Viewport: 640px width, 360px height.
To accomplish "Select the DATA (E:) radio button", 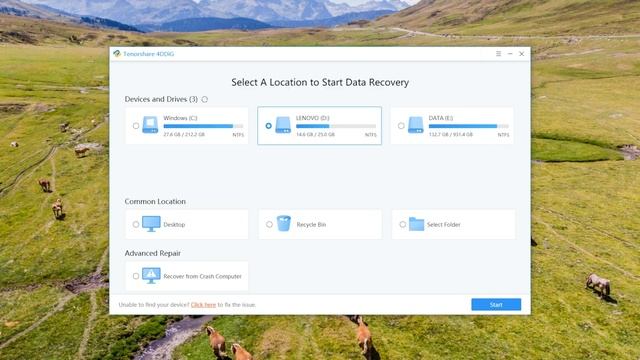I will (x=401, y=126).
